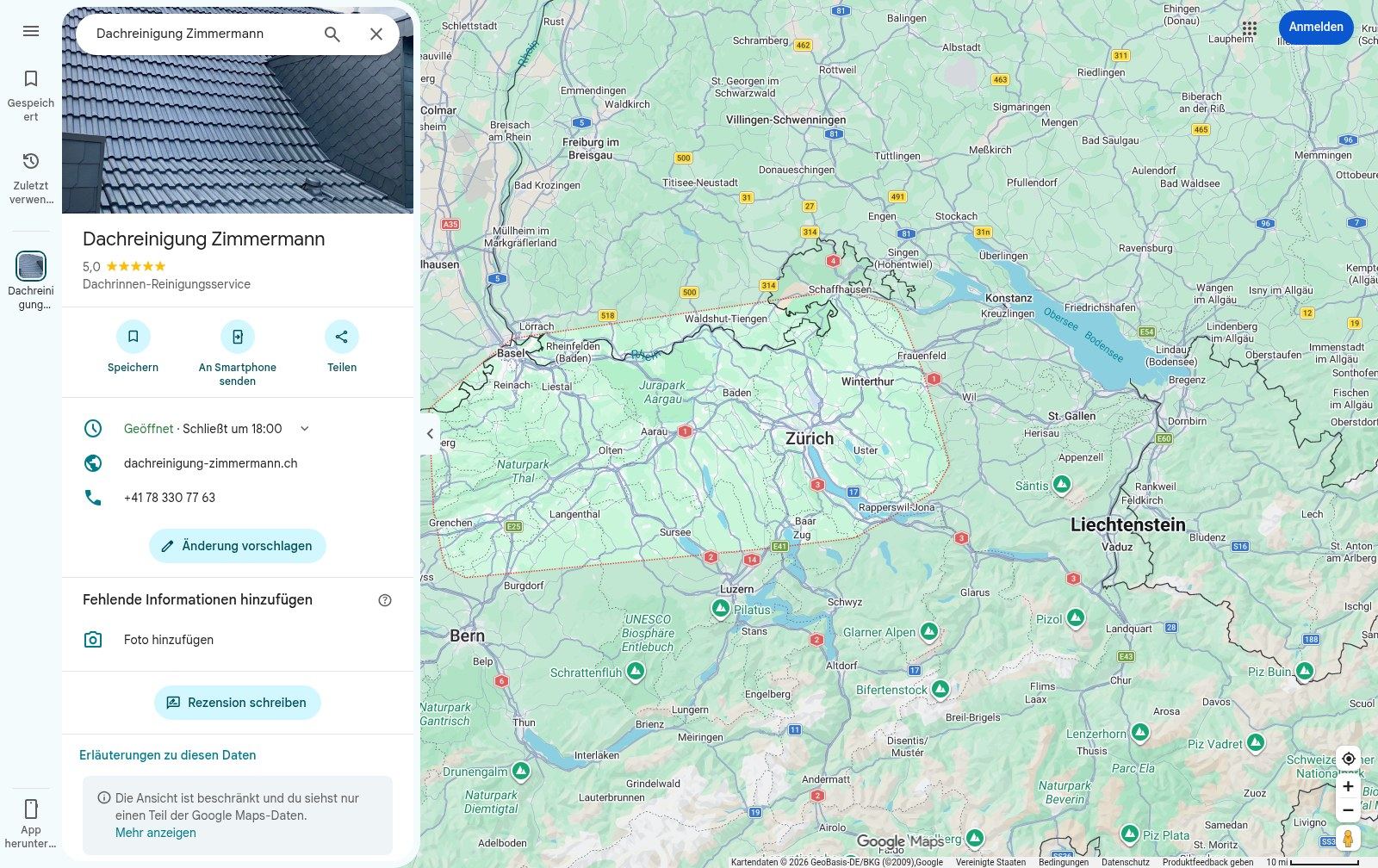Click the Säntis mountain marker
The width and height of the screenshot is (1378, 868).
1062,484
